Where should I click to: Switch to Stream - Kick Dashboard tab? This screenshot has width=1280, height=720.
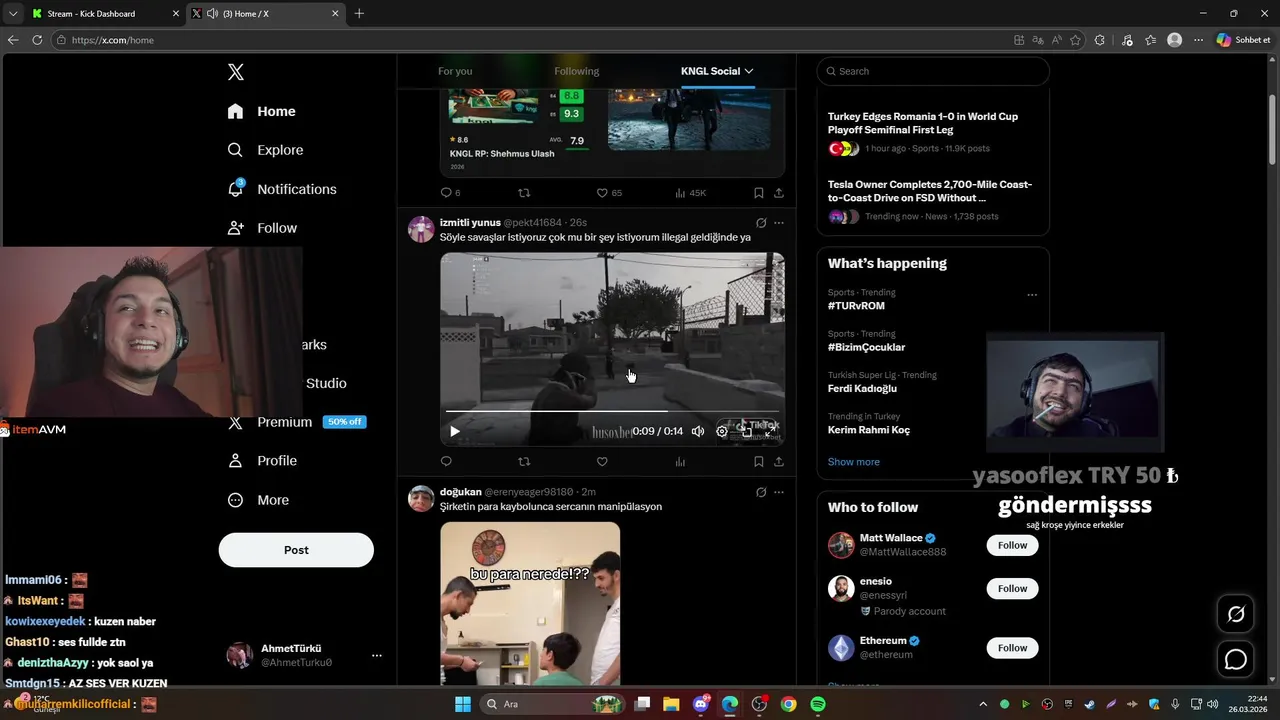pyautogui.click(x=104, y=13)
